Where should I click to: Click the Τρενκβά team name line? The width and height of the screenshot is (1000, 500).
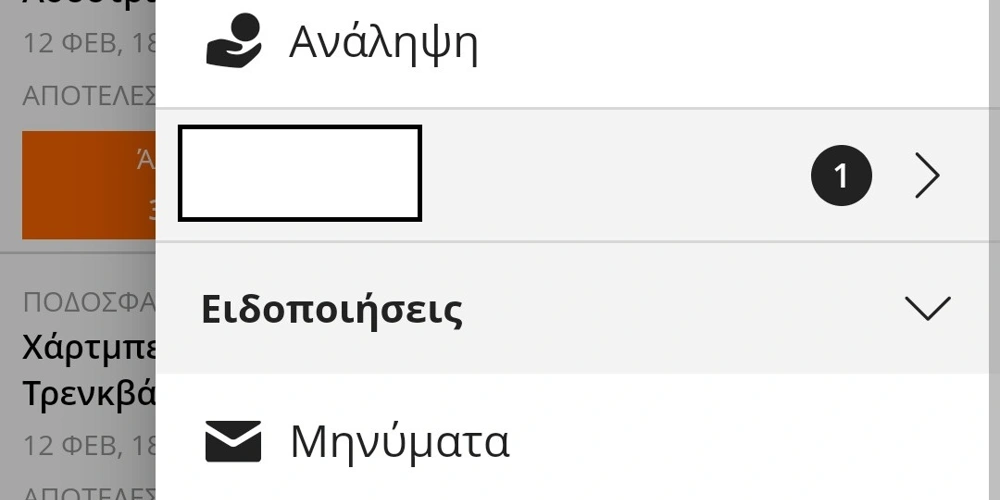pyautogui.click(x=88, y=393)
